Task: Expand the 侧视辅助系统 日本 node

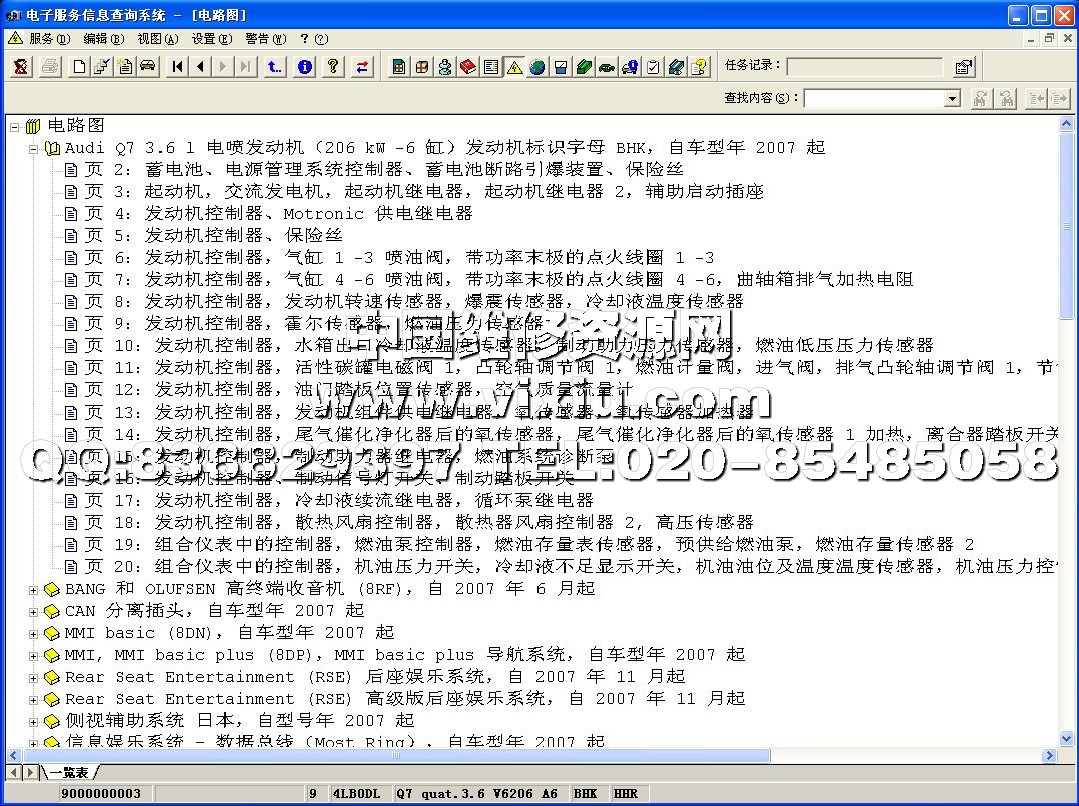Action: [33, 722]
